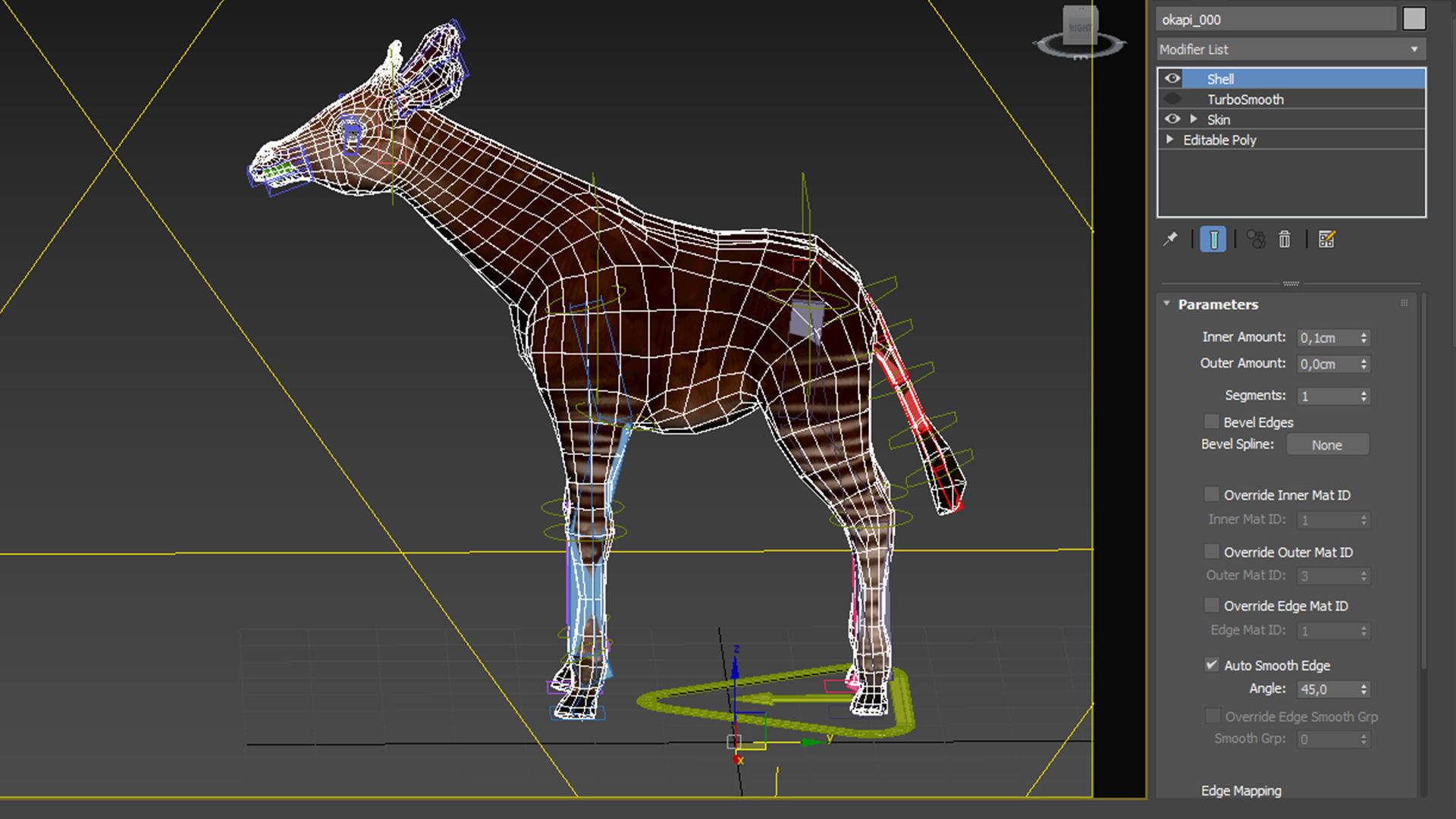Click the Outer Amount value field
This screenshot has height=819, width=1456.
tap(1327, 364)
